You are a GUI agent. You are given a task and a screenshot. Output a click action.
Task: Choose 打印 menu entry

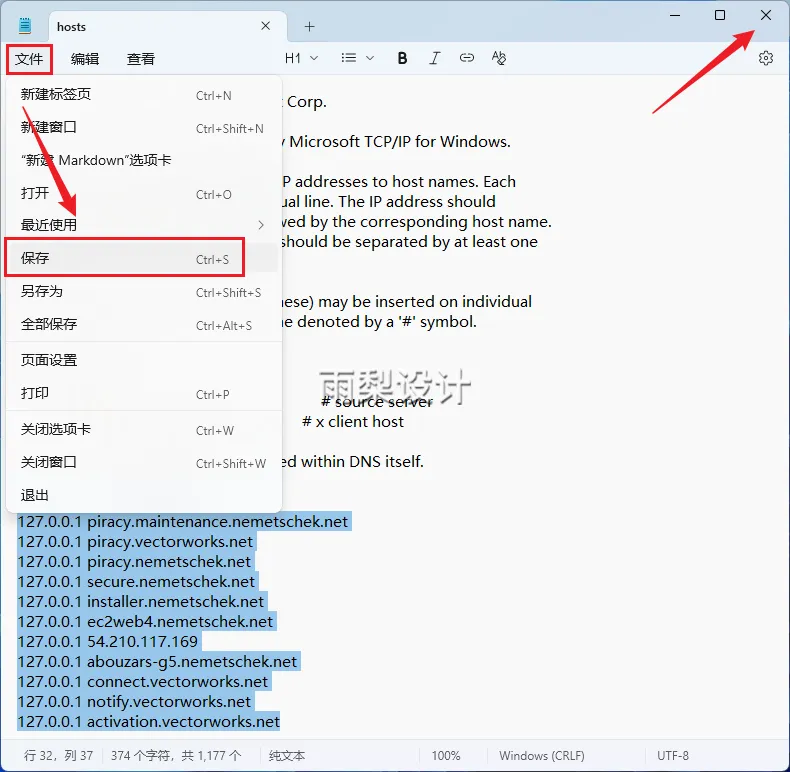coord(142,394)
